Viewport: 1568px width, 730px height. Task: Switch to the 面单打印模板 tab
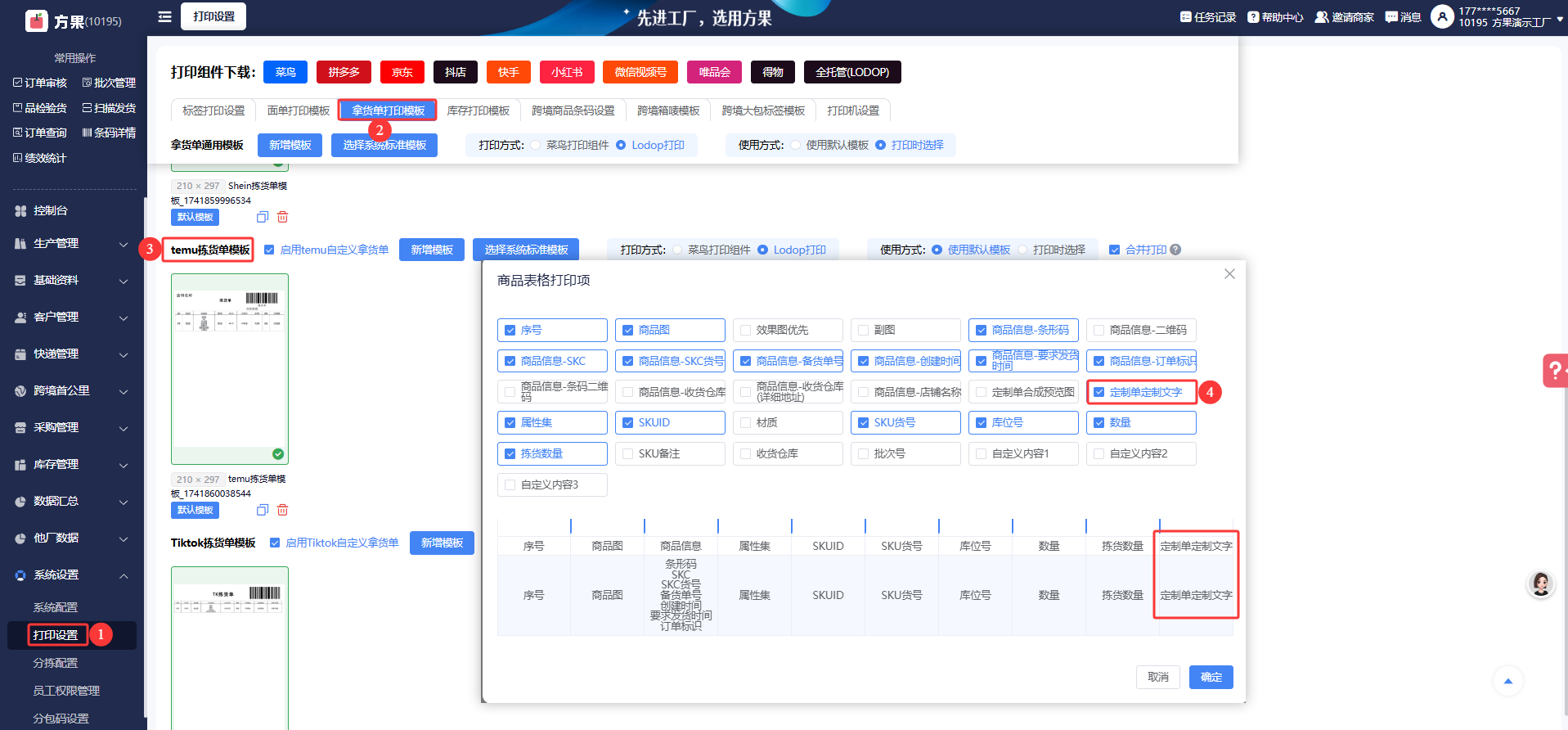pyautogui.click(x=298, y=110)
